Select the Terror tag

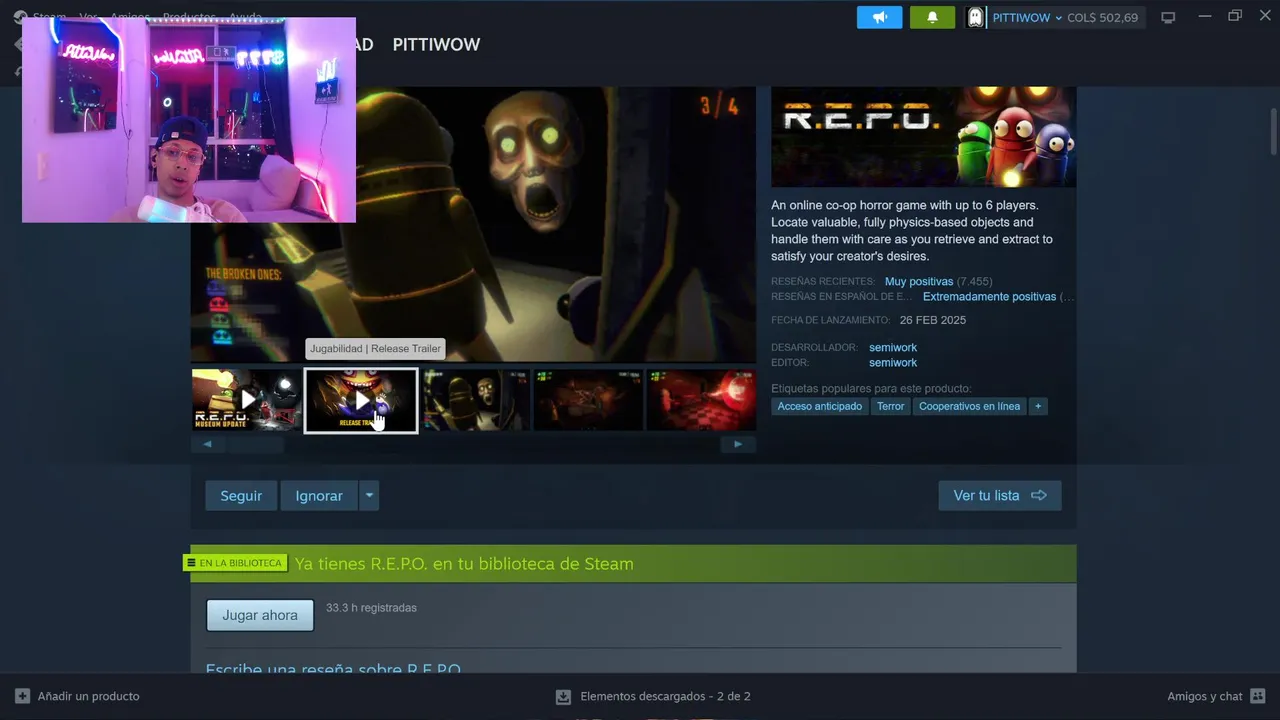point(890,406)
